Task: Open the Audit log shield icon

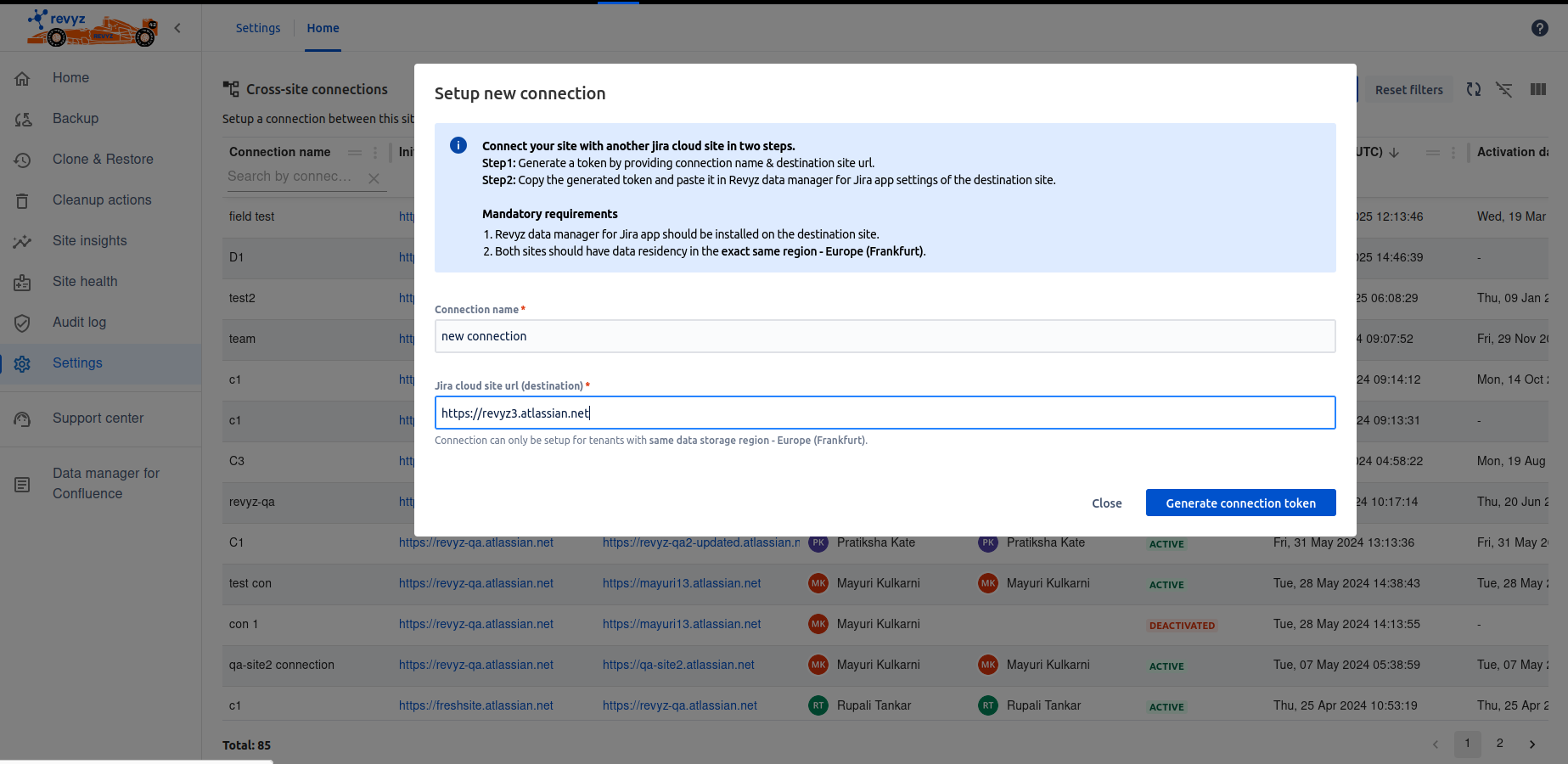Action: click(23, 323)
